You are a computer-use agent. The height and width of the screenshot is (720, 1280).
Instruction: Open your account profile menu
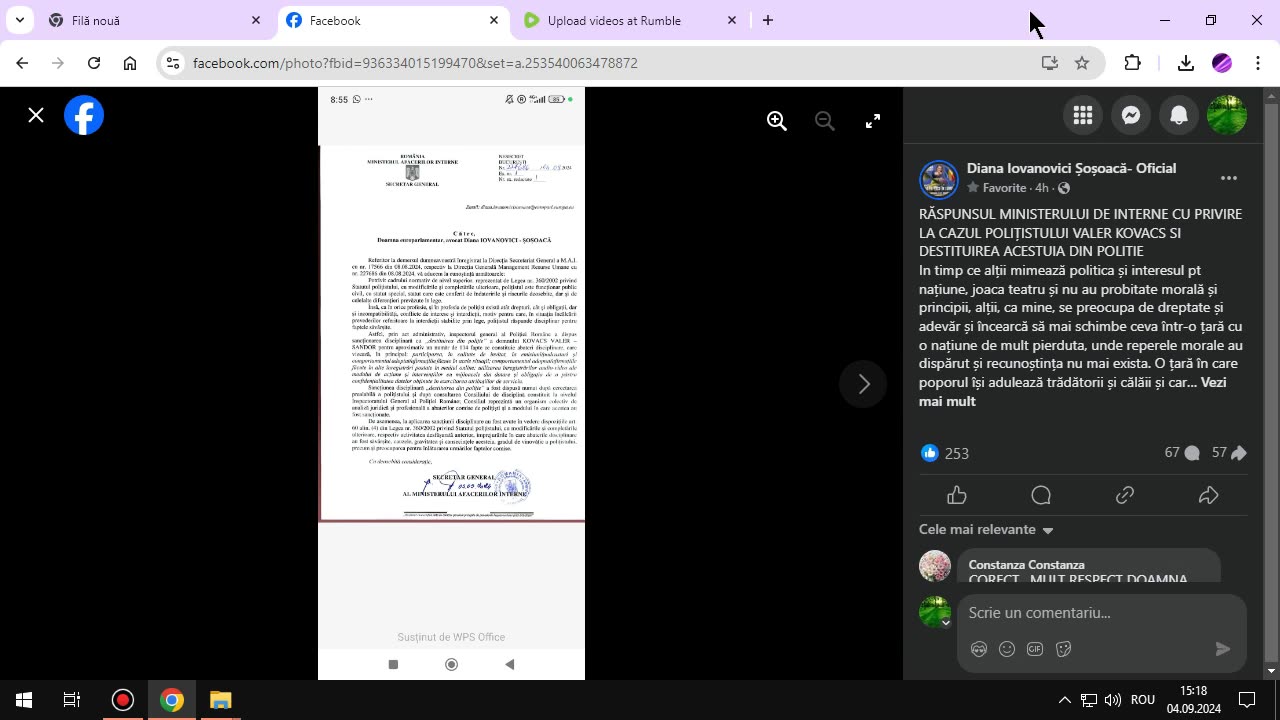tap(1227, 115)
